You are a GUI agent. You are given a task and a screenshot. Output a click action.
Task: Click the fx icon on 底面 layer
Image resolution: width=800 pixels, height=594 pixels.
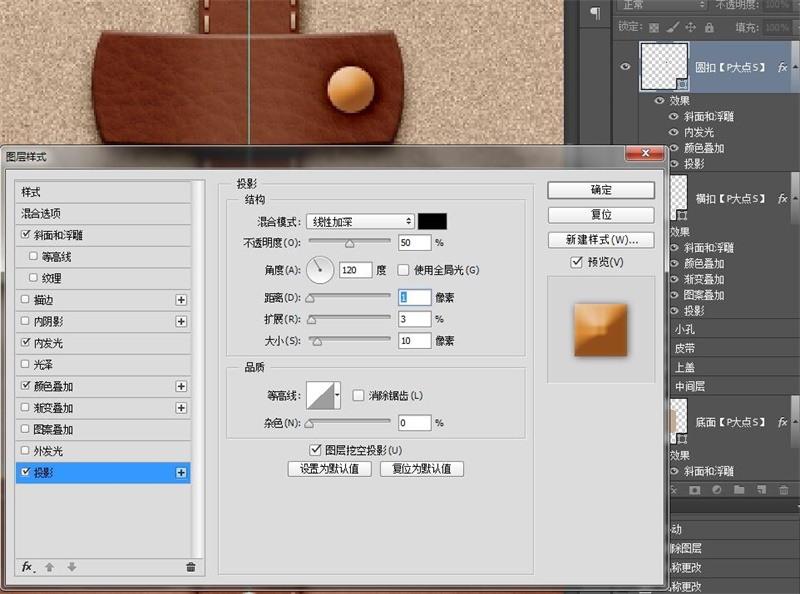coord(782,422)
